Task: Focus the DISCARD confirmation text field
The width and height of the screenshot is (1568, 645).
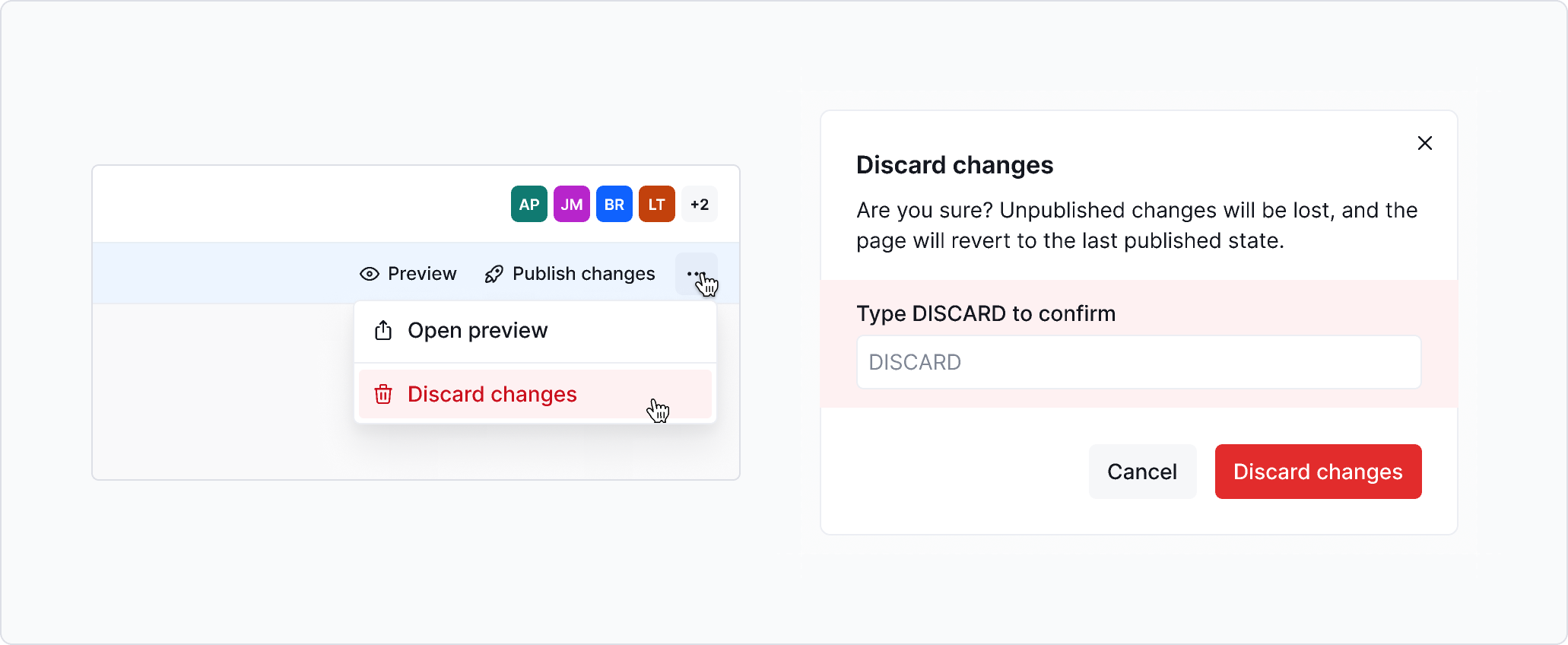Action: click(1138, 362)
